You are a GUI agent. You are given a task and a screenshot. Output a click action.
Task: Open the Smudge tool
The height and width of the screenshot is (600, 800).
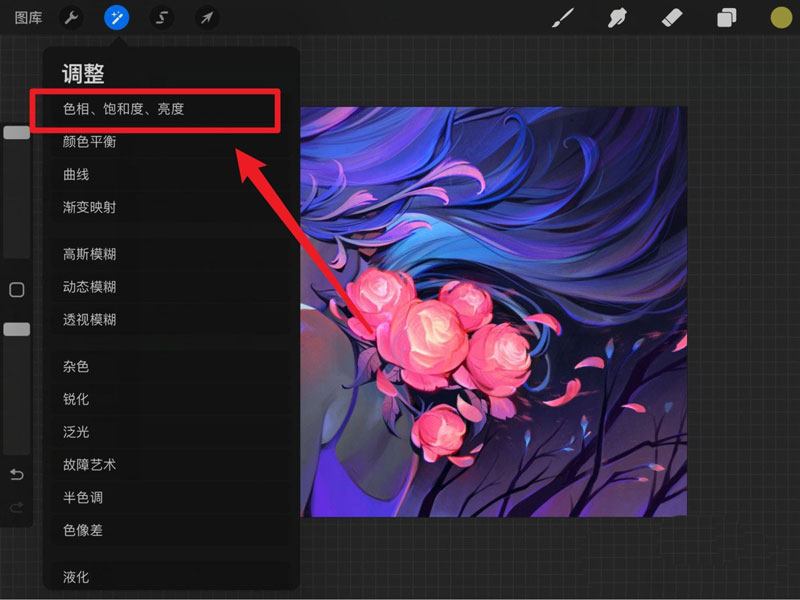[617, 17]
